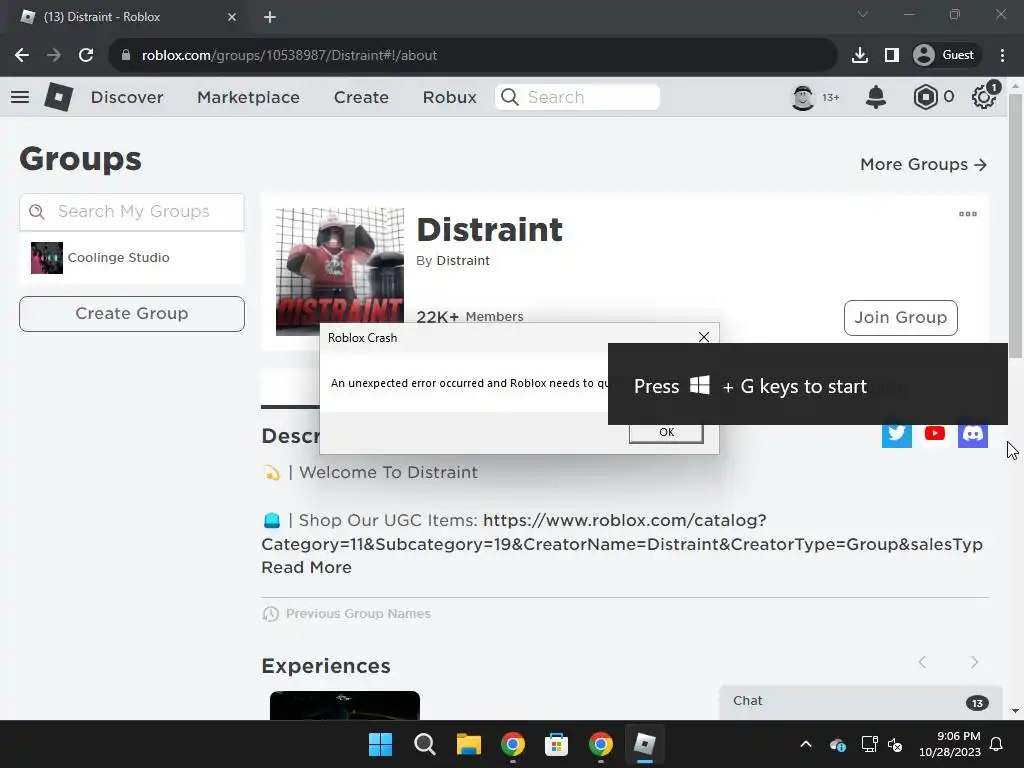
Task: Open the Windows notification center bell
Action: (997, 744)
